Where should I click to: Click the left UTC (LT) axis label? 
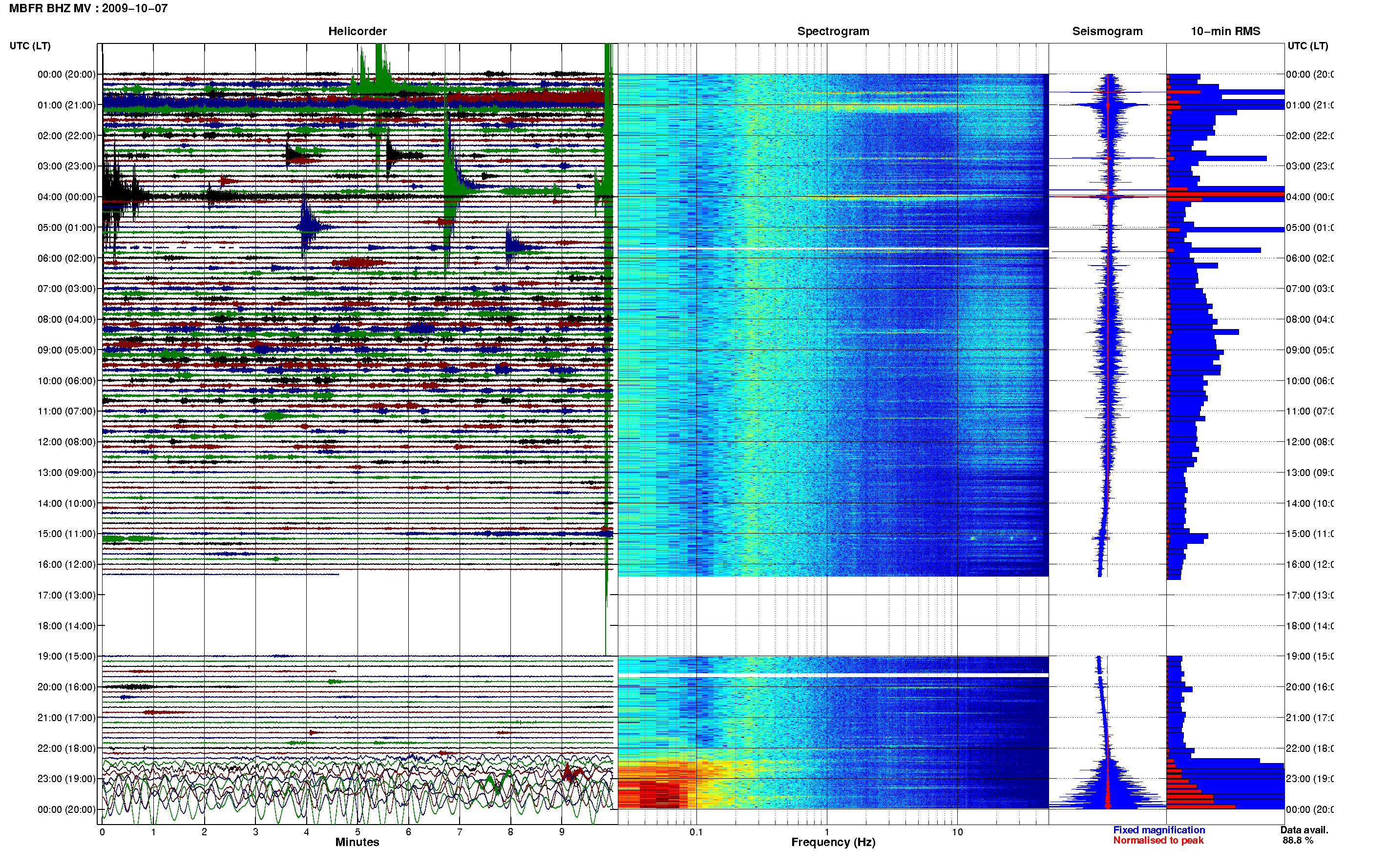[30, 46]
